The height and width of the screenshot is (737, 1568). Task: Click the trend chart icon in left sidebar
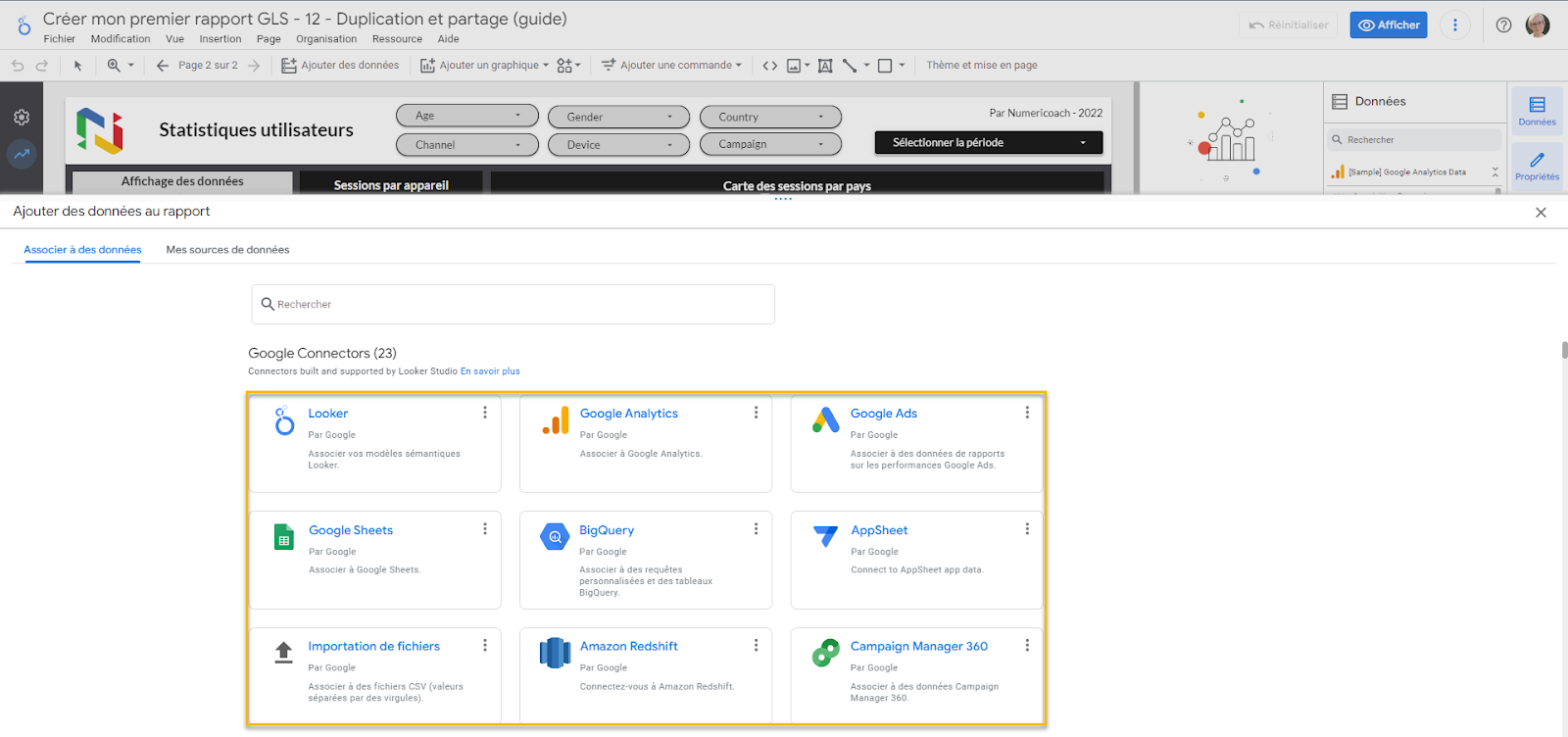click(22, 154)
